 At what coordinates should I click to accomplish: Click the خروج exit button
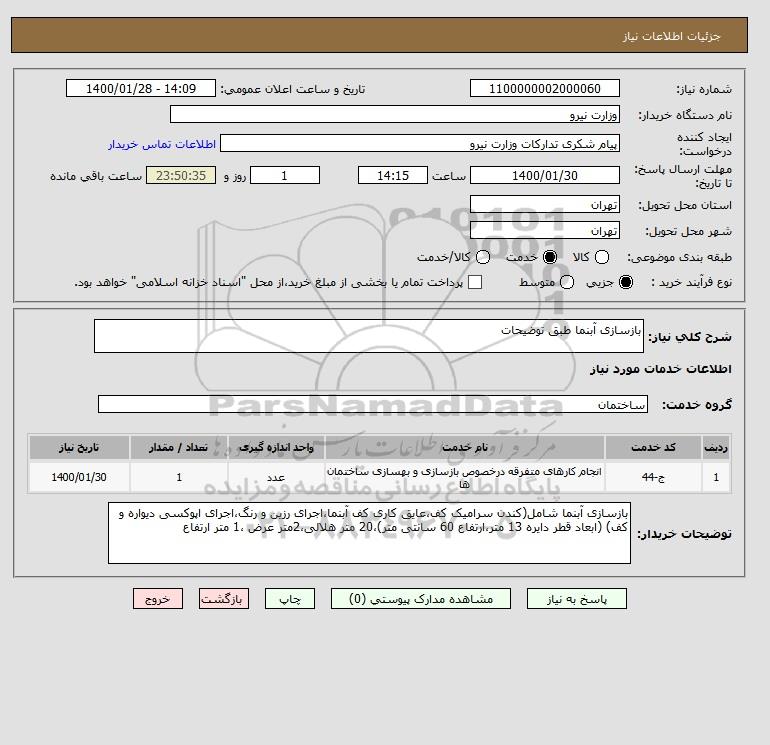pyautogui.click(x=158, y=599)
